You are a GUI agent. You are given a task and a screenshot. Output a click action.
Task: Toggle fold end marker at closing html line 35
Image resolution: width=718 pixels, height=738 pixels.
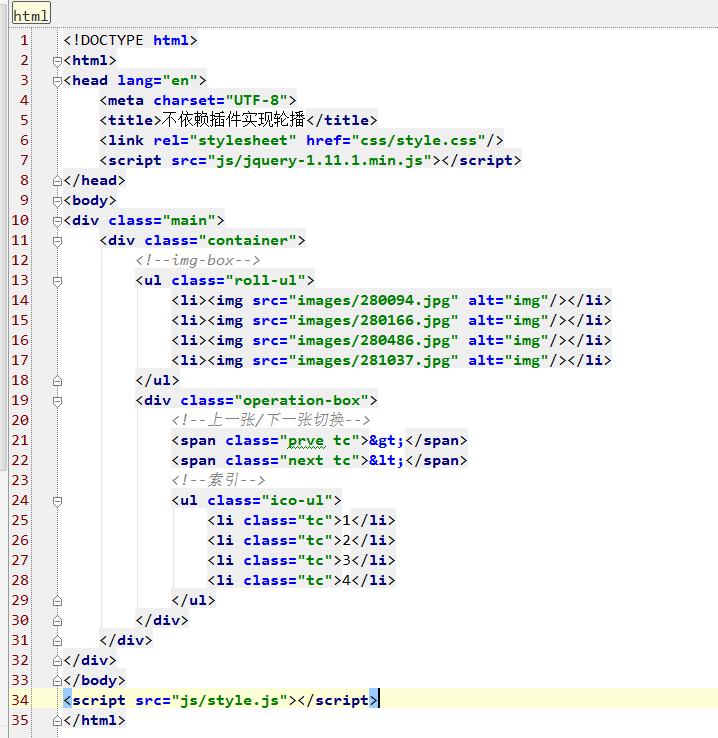coord(57,721)
